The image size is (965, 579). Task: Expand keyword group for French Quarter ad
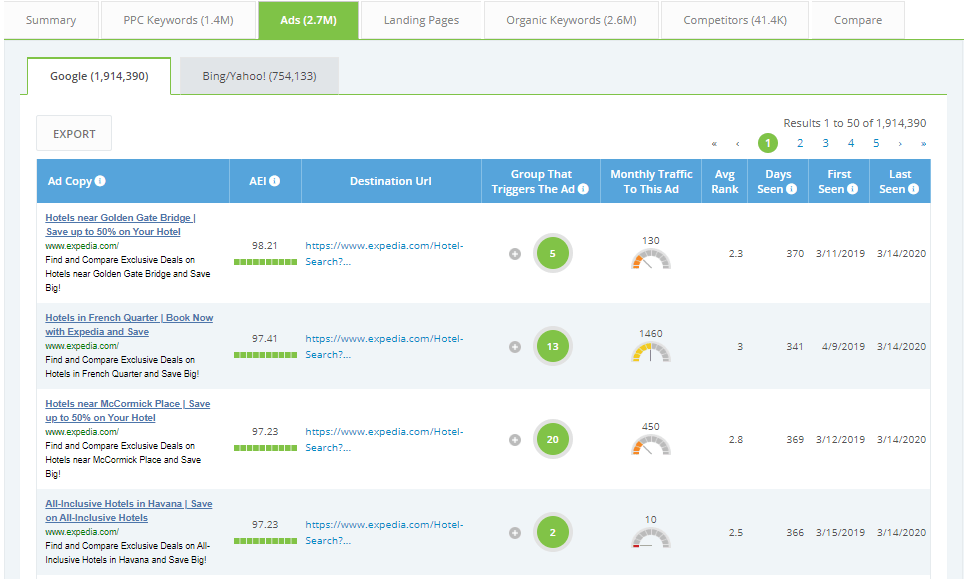(515, 347)
